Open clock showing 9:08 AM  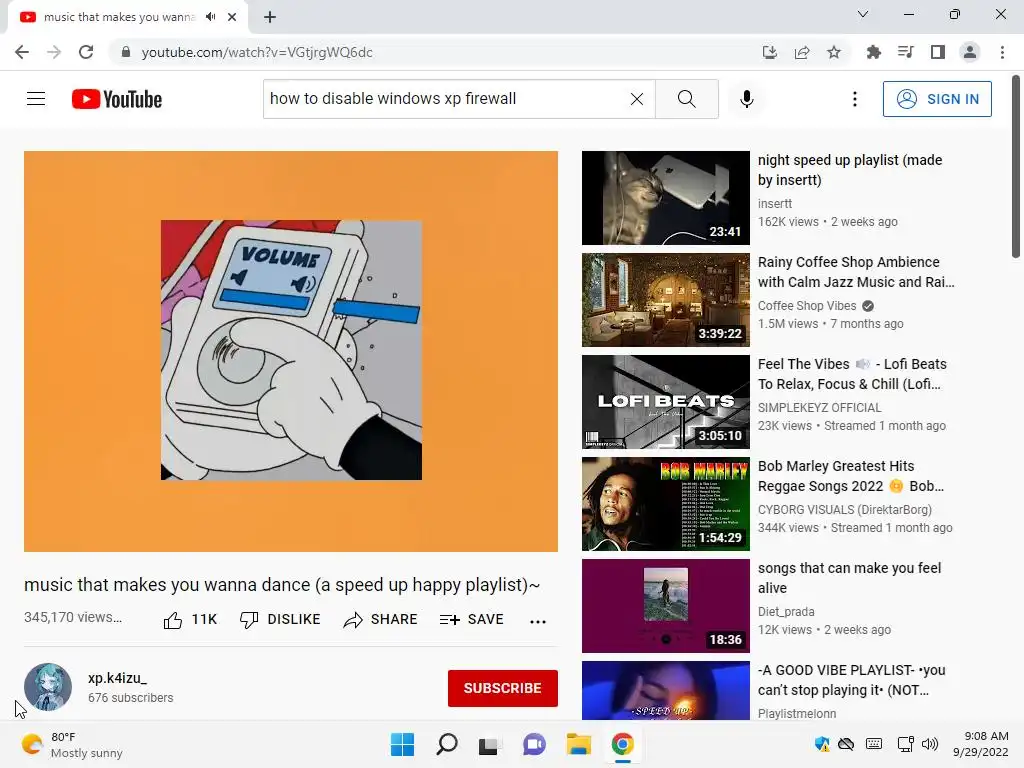tap(982, 744)
